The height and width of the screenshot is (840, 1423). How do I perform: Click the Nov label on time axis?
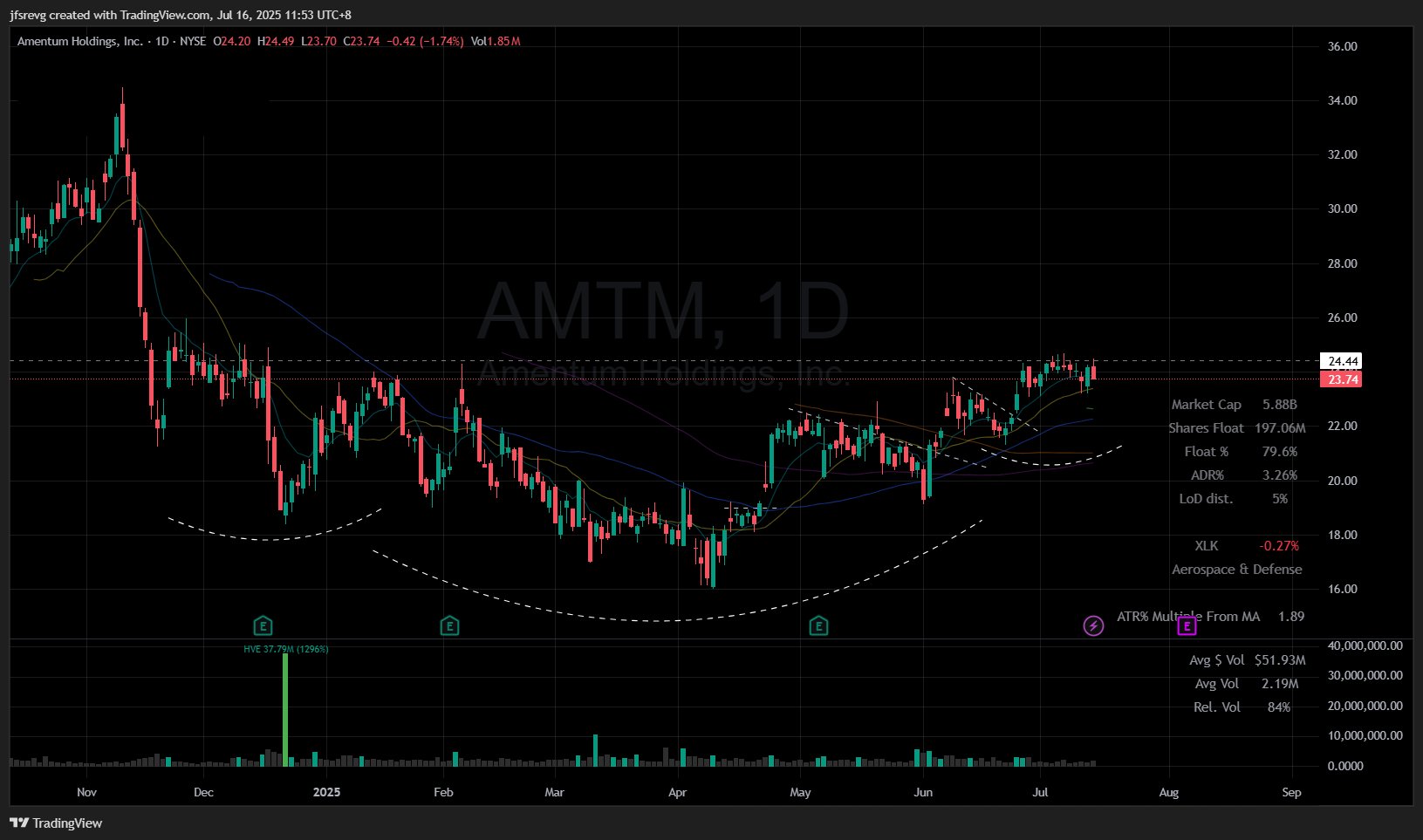pos(86,792)
